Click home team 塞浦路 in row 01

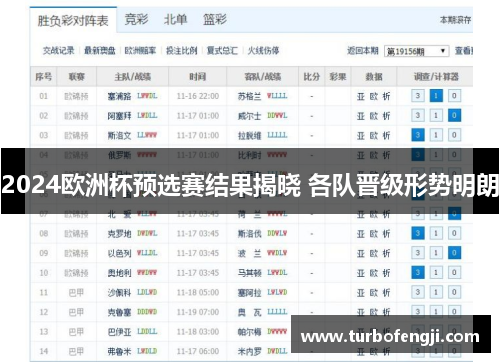(x=119, y=96)
